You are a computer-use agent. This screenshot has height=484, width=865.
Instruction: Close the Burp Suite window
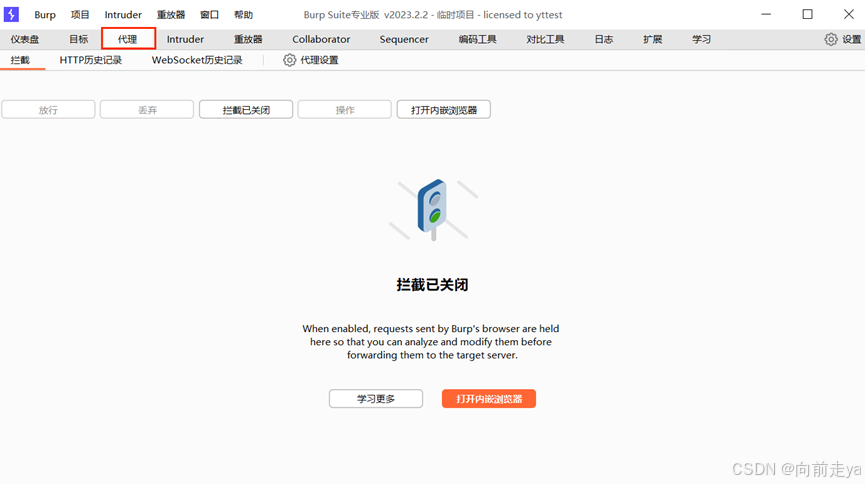(849, 14)
